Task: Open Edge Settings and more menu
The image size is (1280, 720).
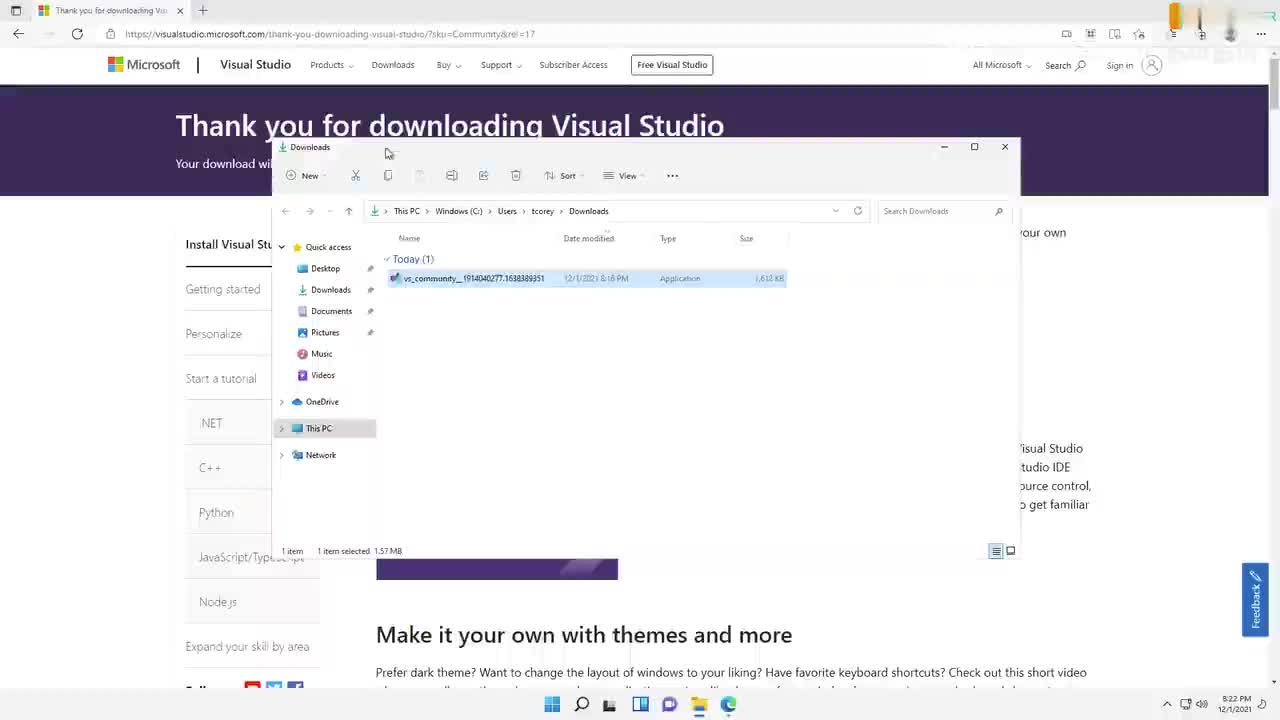Action: 1261,34
